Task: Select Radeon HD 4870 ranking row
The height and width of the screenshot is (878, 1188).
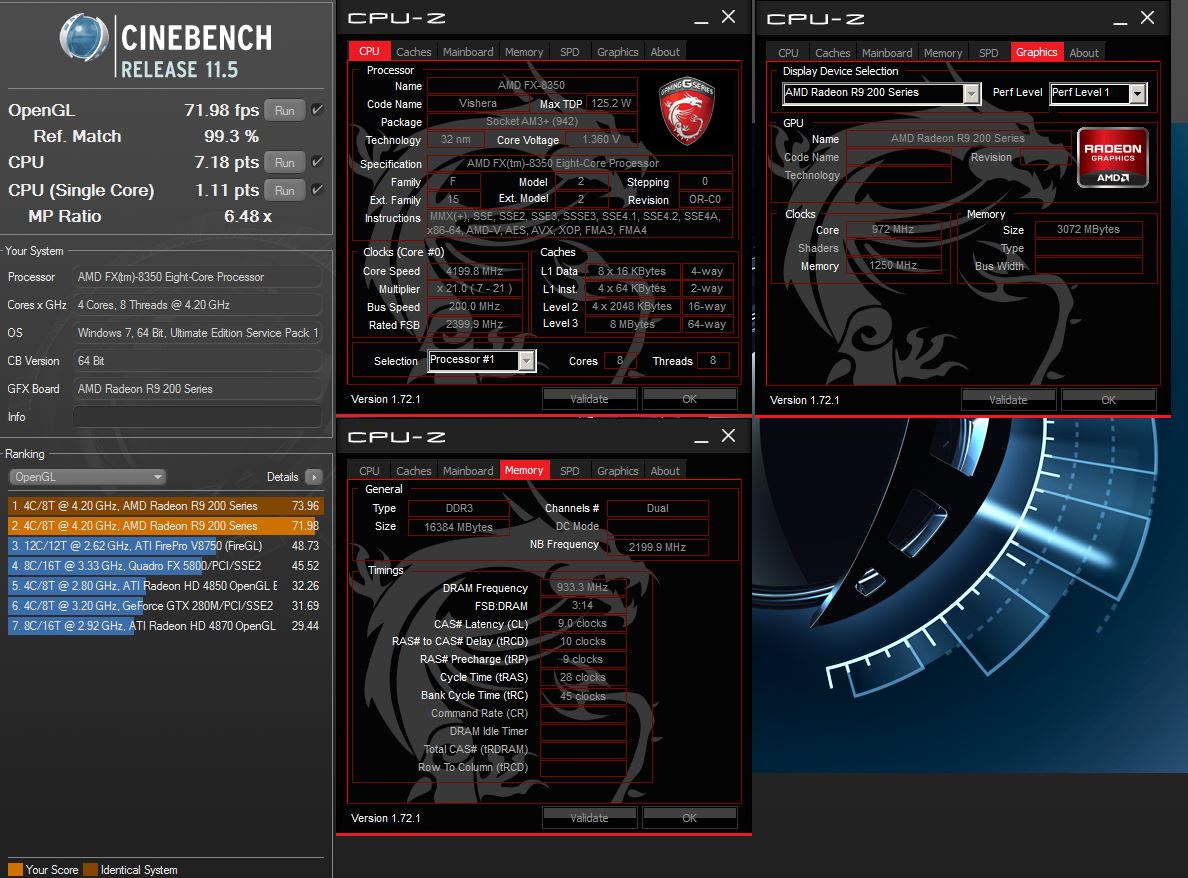Action: (166, 626)
